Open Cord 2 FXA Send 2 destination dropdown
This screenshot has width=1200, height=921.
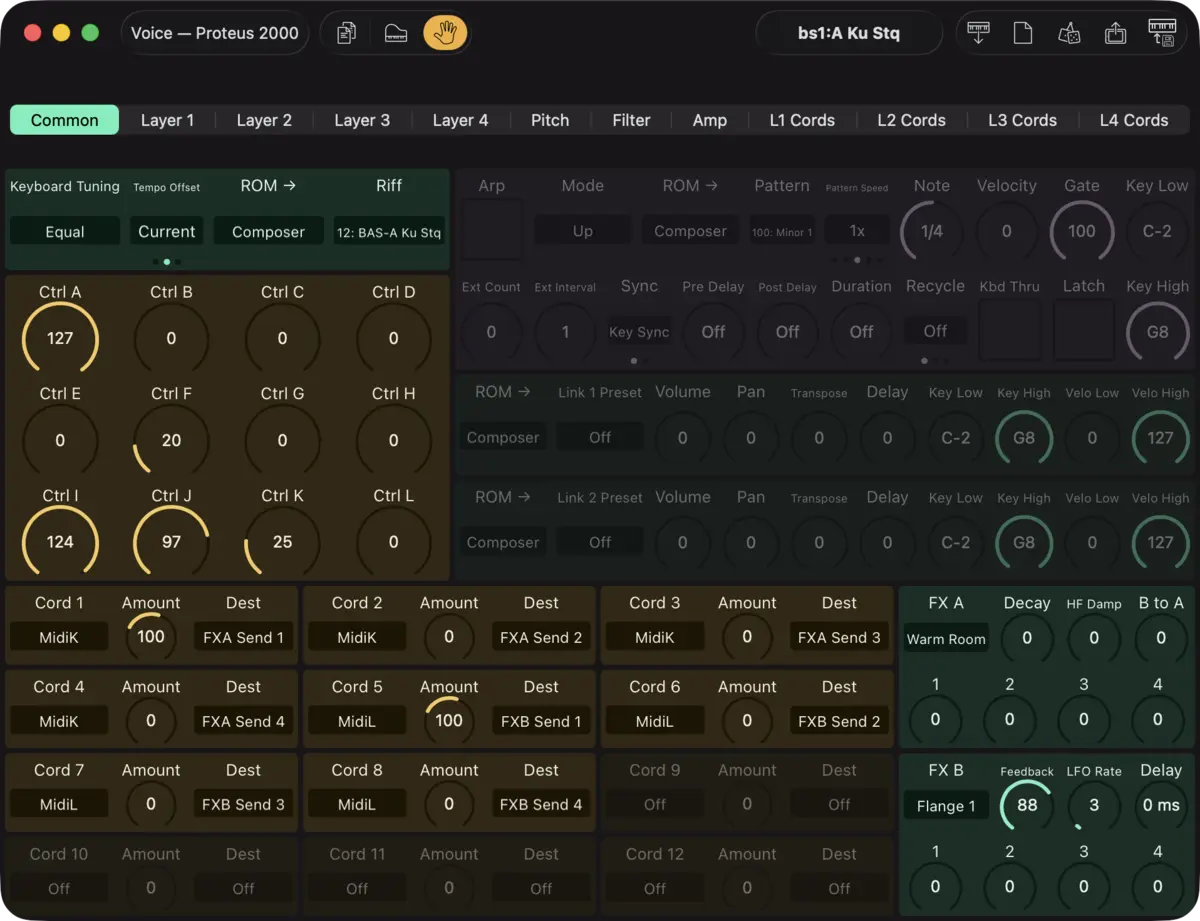(540, 637)
